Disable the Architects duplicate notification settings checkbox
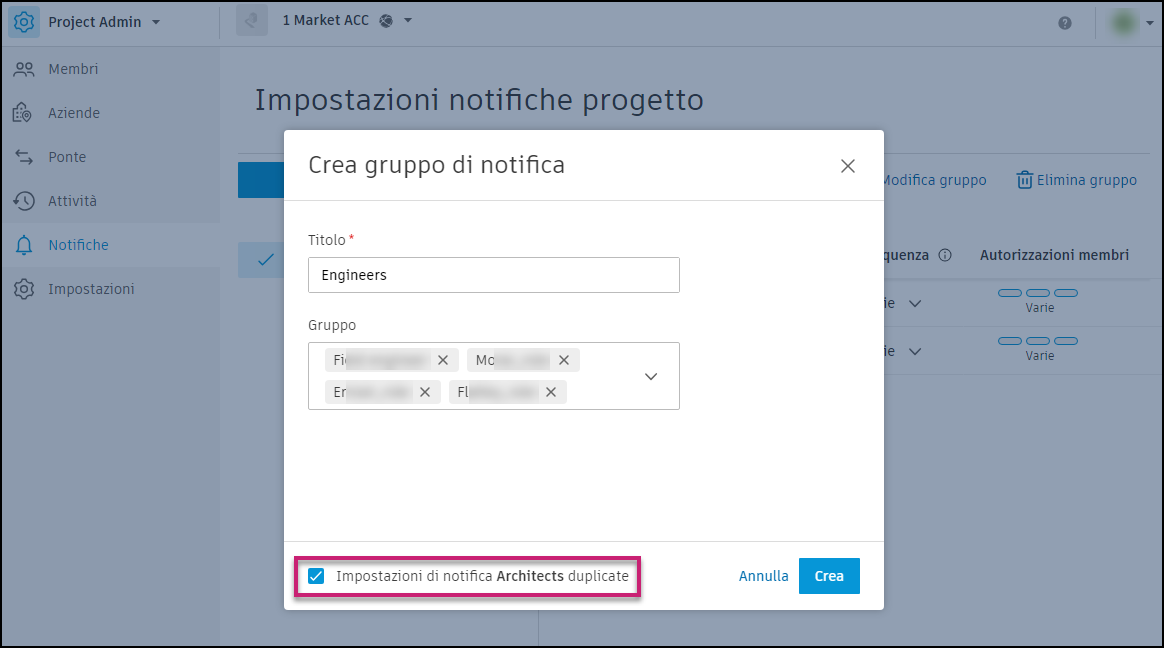 tap(317, 576)
